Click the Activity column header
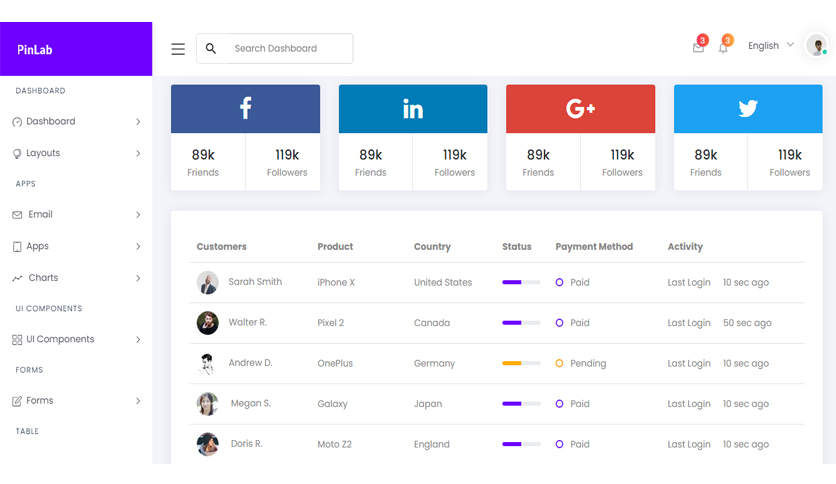Viewport: 836px width, 484px height. click(685, 247)
